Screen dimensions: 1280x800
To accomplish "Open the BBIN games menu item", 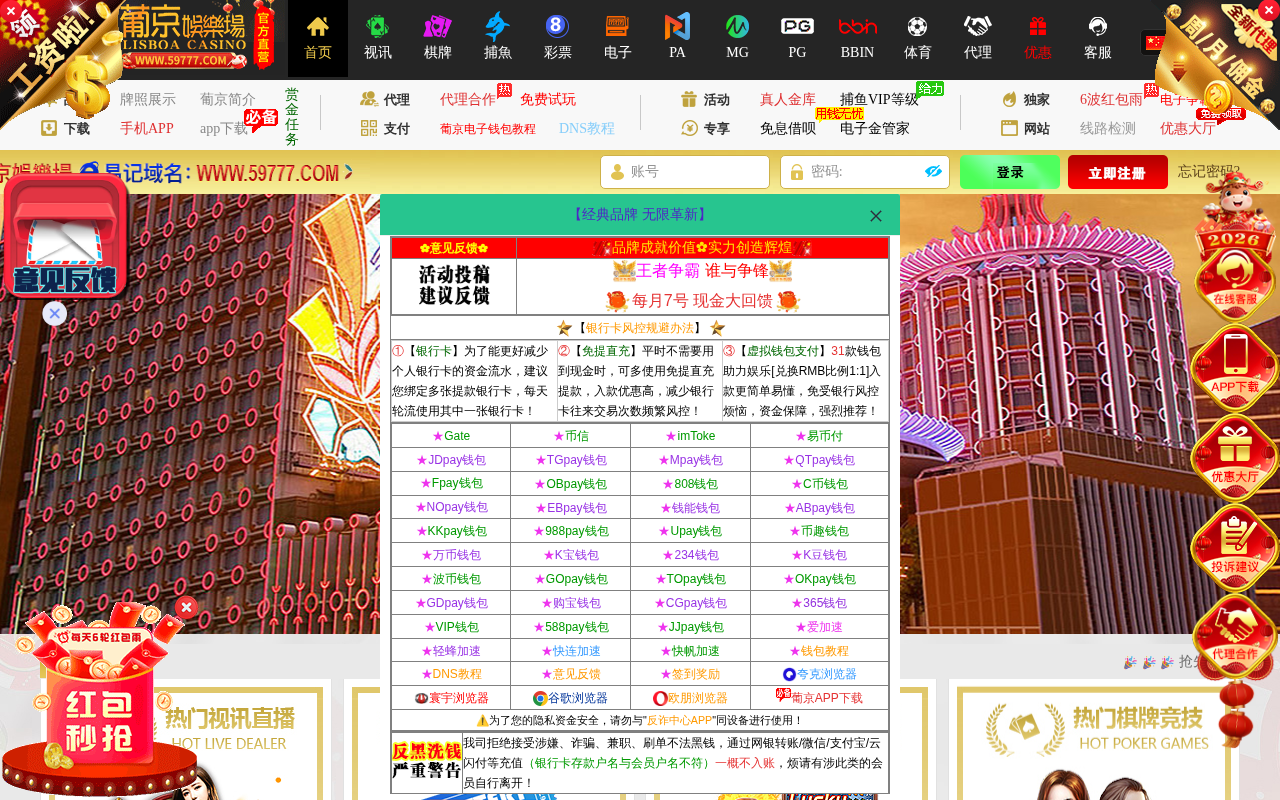I will [857, 38].
